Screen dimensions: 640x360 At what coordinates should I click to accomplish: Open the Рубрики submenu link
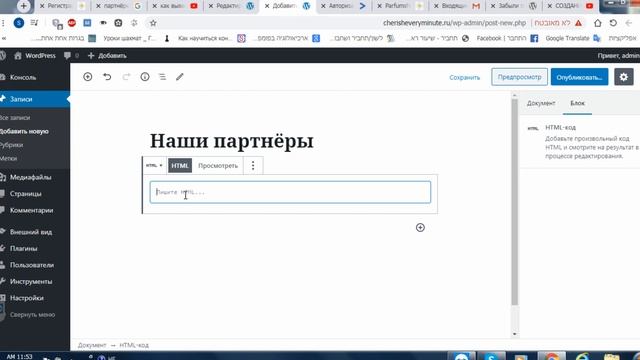12,145
